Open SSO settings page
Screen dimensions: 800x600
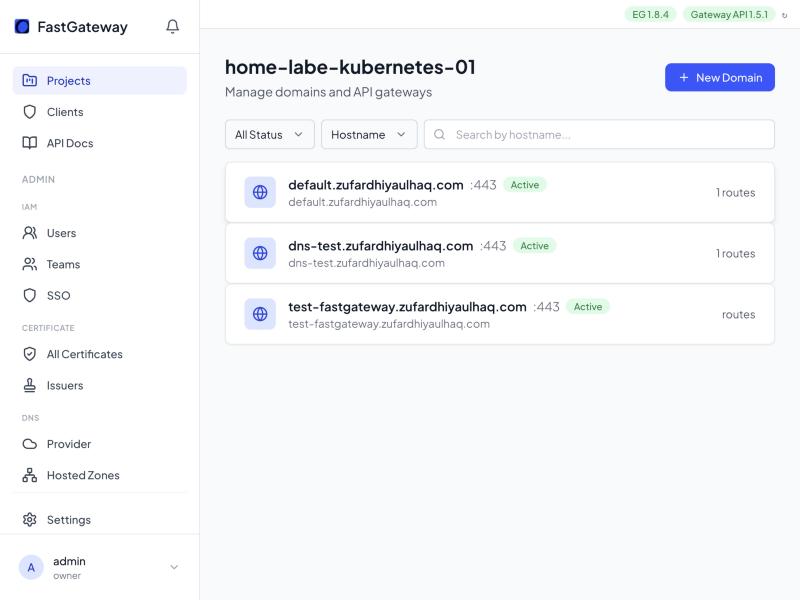point(99,295)
